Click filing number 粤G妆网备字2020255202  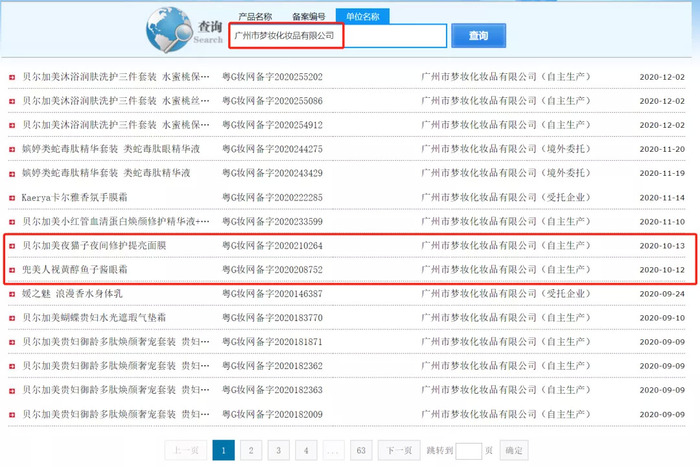(272, 77)
